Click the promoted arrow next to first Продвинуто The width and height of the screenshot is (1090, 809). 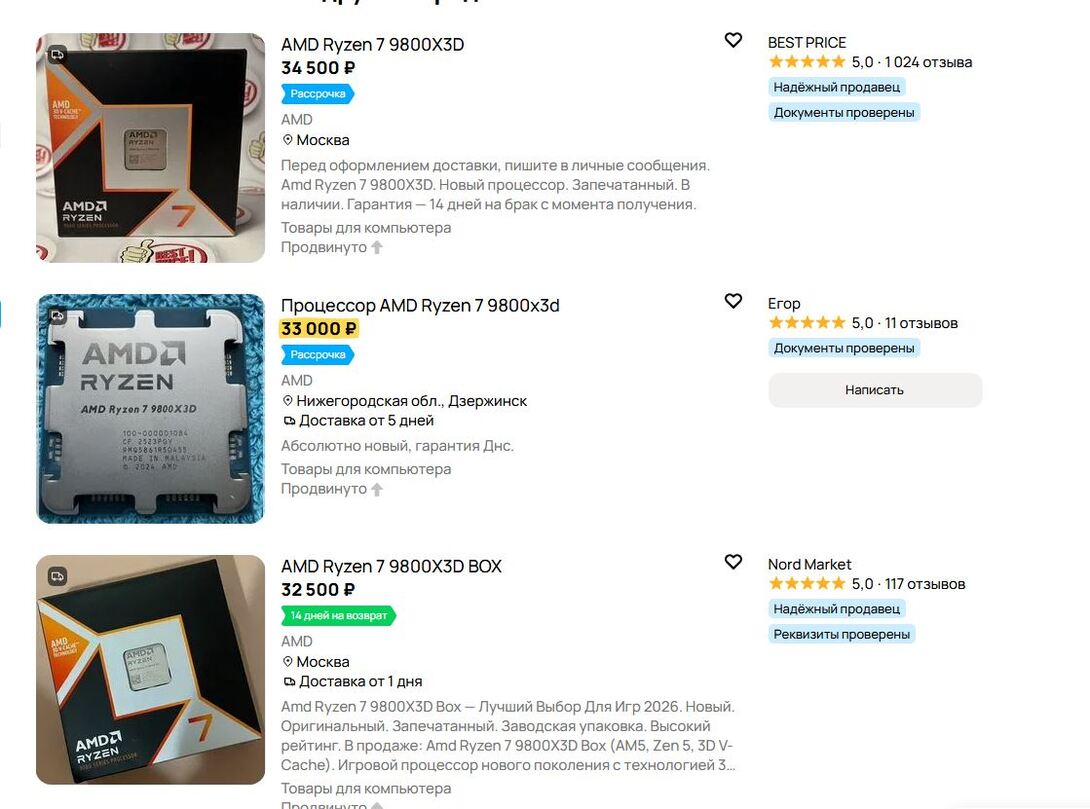coord(377,247)
